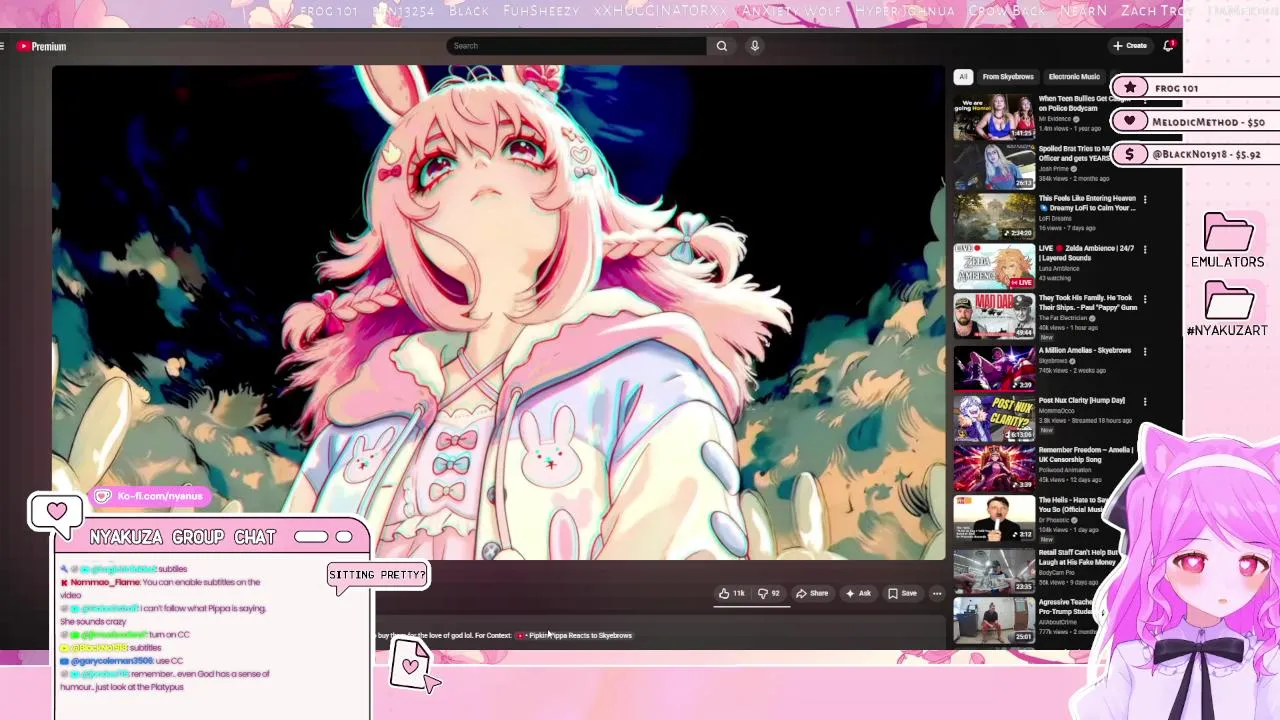
Task: Focus the YouTube search field
Action: click(576, 46)
